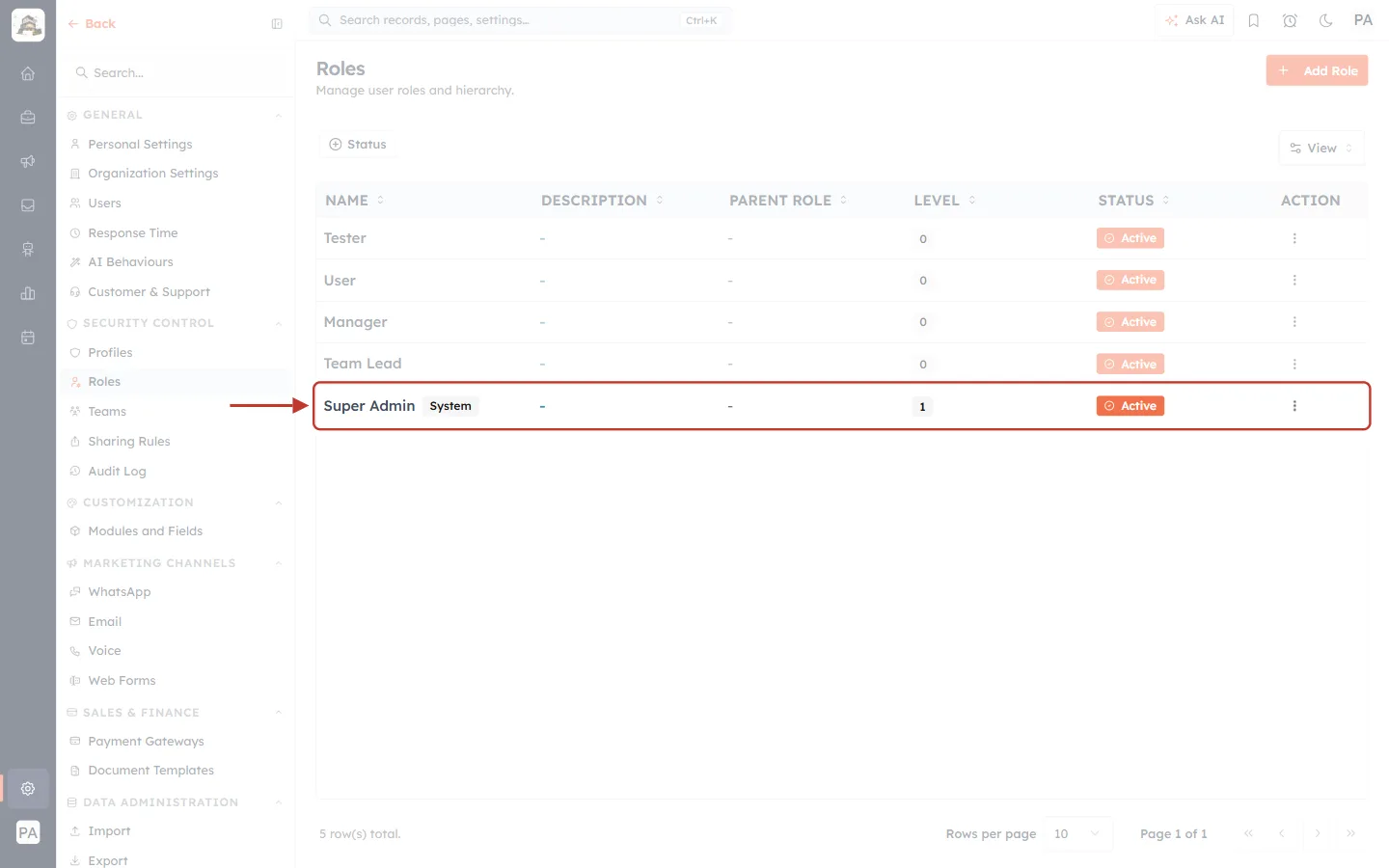Sort the table by the NAME column

pos(355,201)
